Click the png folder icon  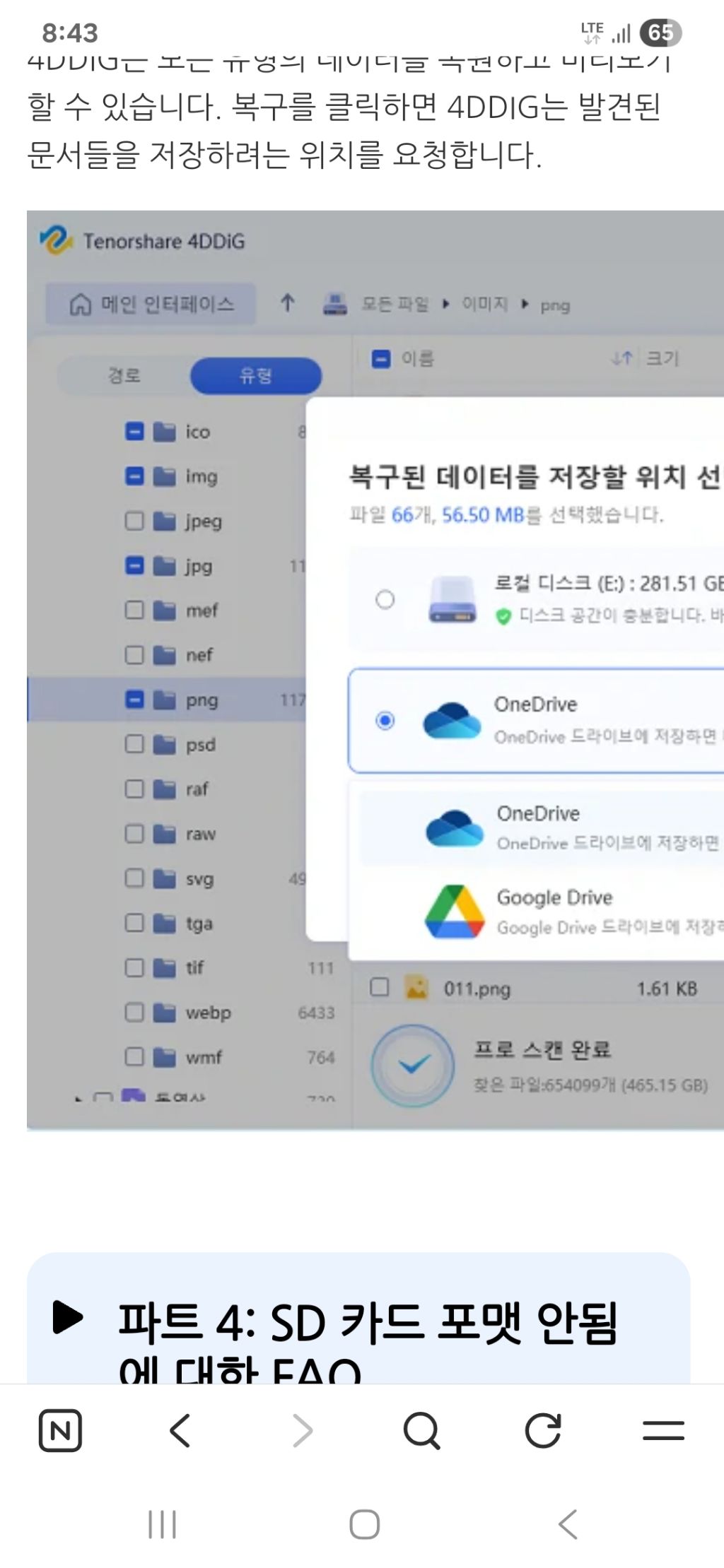pos(165,700)
